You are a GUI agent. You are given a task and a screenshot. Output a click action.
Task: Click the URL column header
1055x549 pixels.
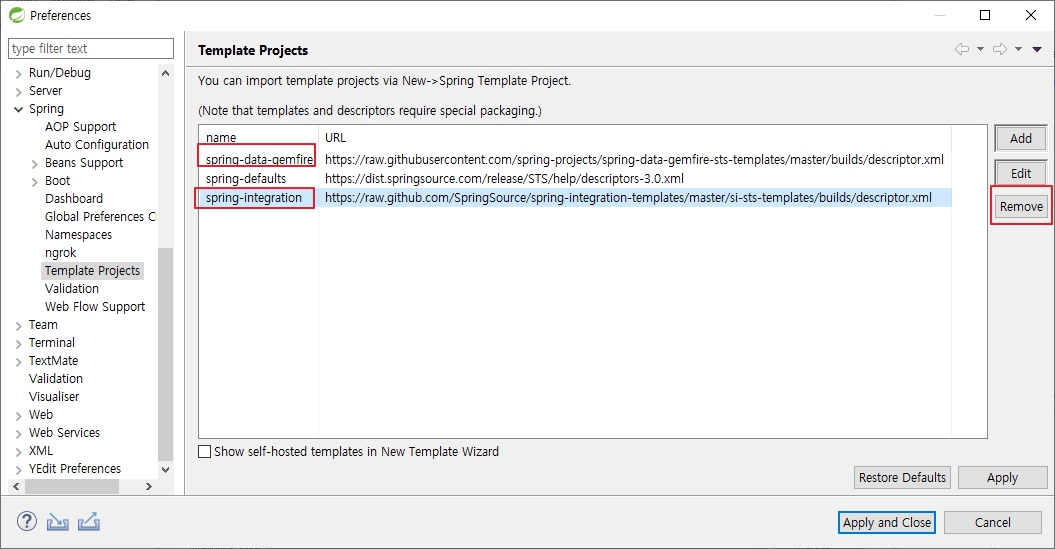pos(634,137)
